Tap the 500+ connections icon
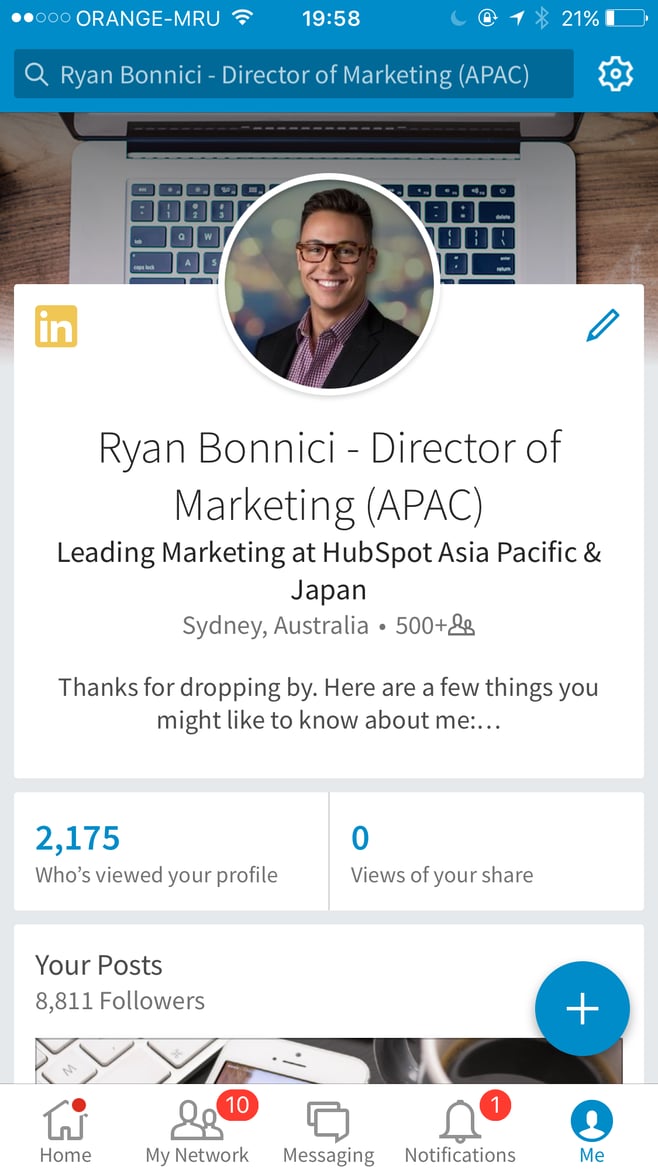The width and height of the screenshot is (658, 1170). [x=462, y=625]
